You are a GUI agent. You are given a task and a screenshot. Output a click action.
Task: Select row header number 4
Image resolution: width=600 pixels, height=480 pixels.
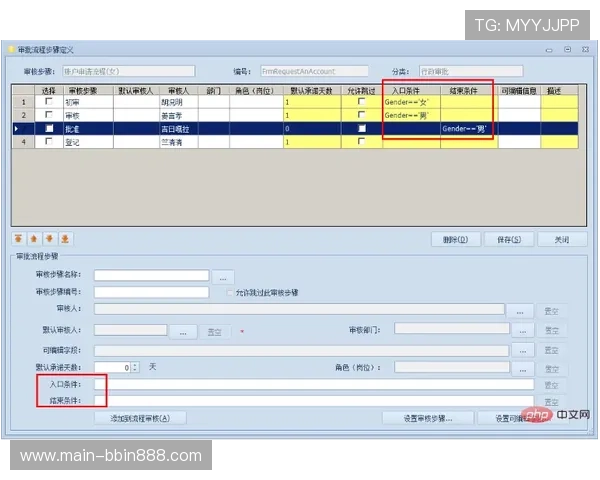(23, 142)
